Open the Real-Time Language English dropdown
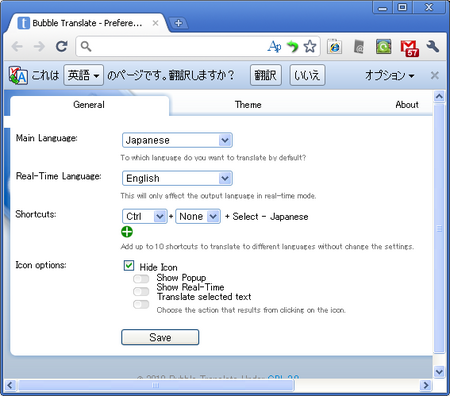Image resolution: width=450 pixels, height=396 pixels. 177,178
